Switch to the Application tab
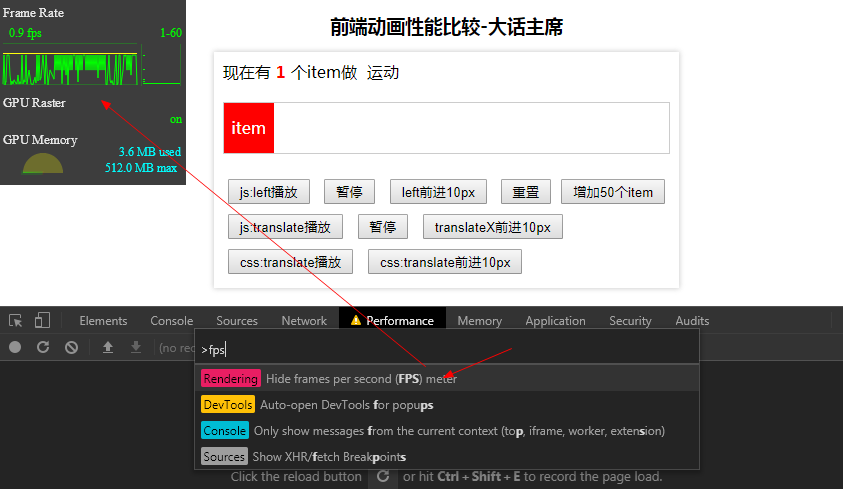843x489 pixels. 555,321
